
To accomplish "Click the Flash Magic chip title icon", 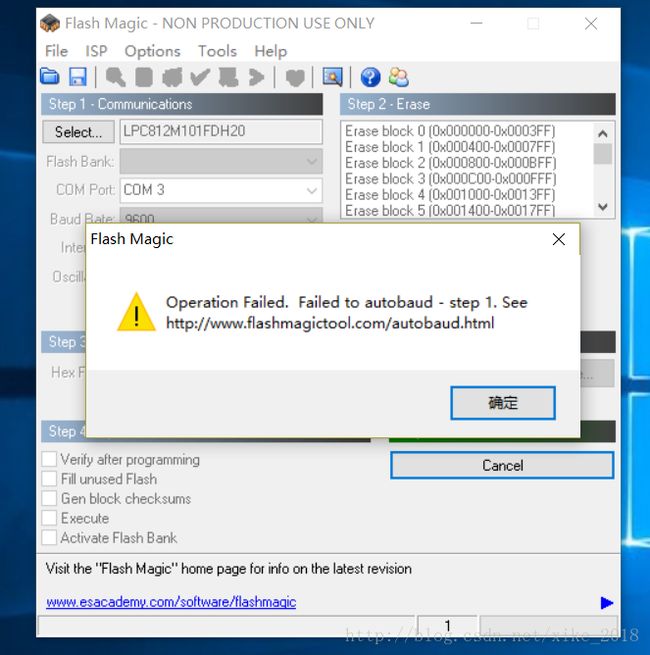I will point(50,23).
